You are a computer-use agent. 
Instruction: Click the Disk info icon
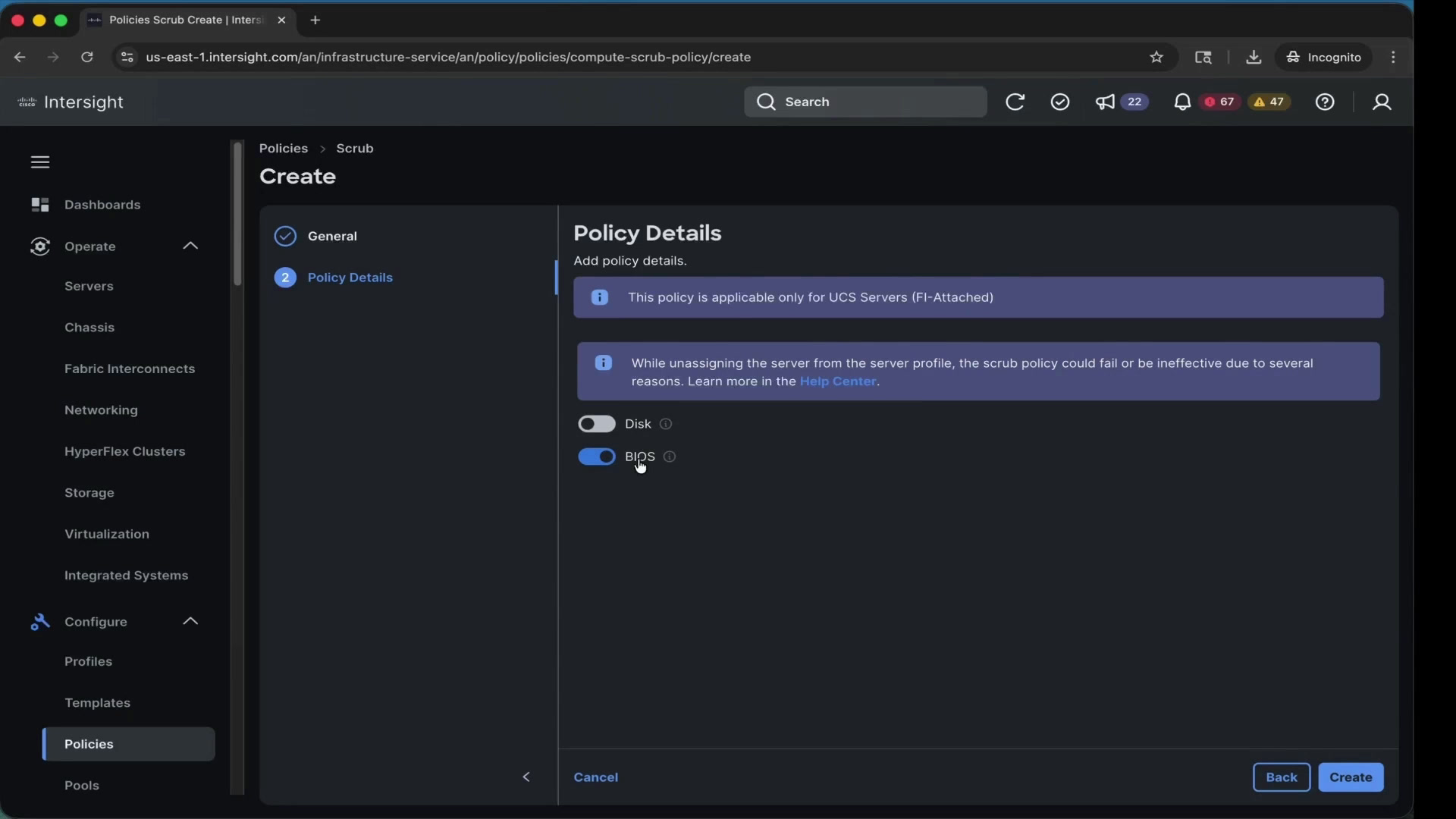click(x=666, y=425)
